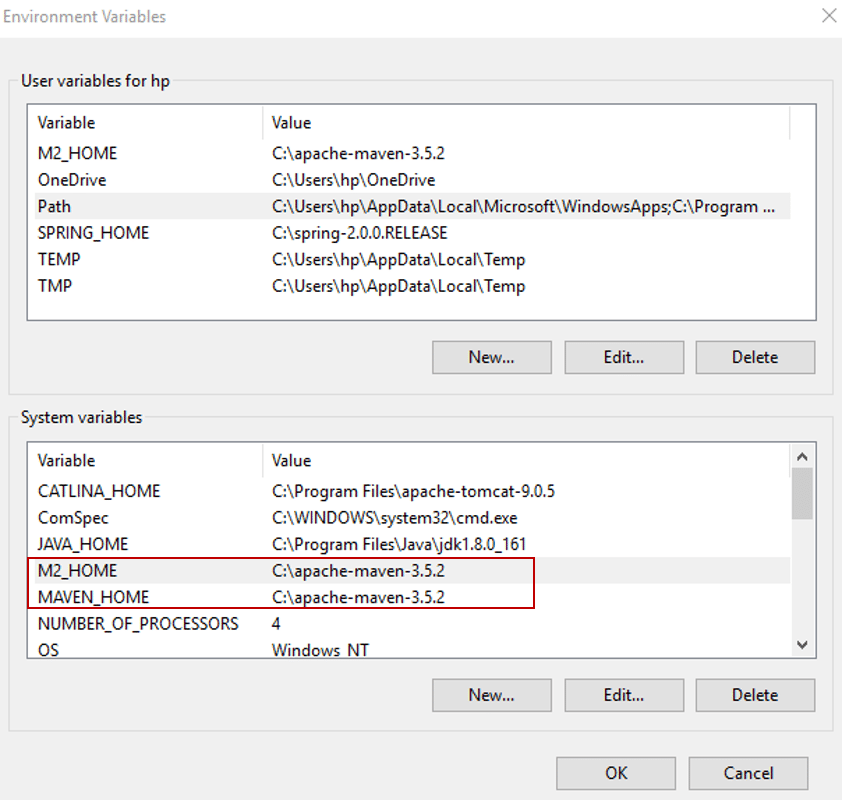Click the system variables scroll up arrow

click(802, 457)
